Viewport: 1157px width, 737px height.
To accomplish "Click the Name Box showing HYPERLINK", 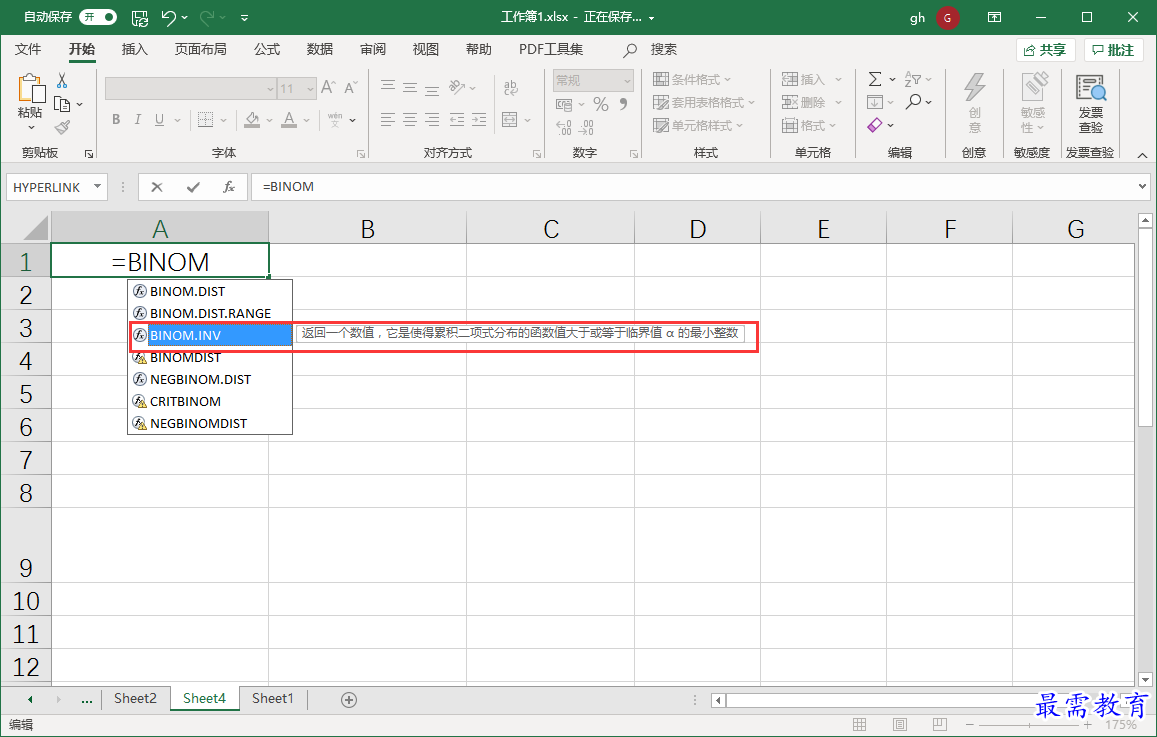I will click(57, 187).
